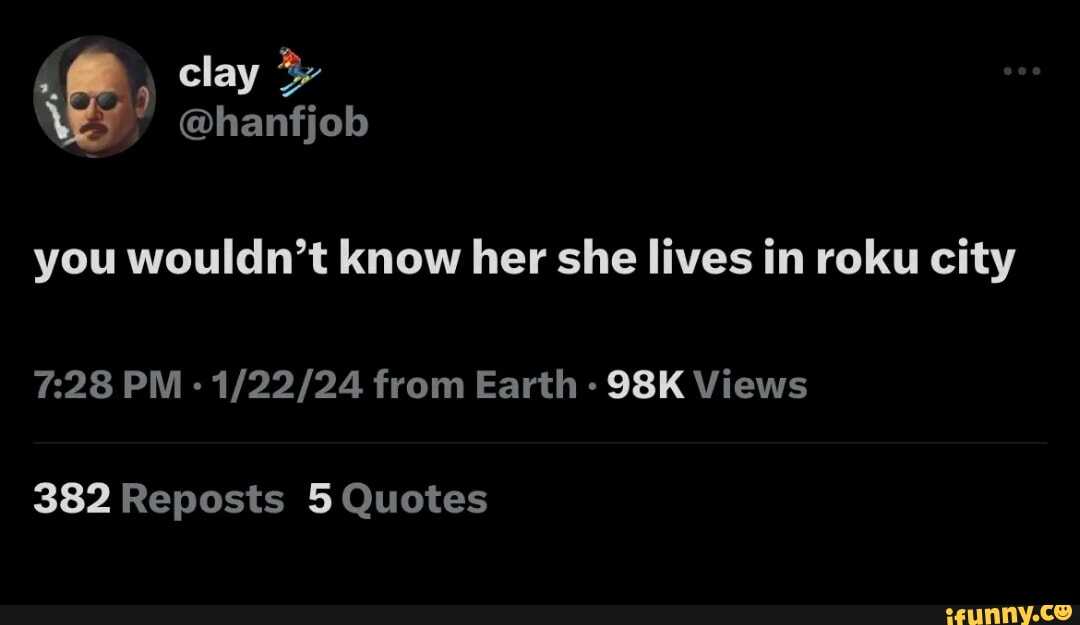Click the Quotes label
Viewport: 1080px width, 625px height.
coord(415,500)
